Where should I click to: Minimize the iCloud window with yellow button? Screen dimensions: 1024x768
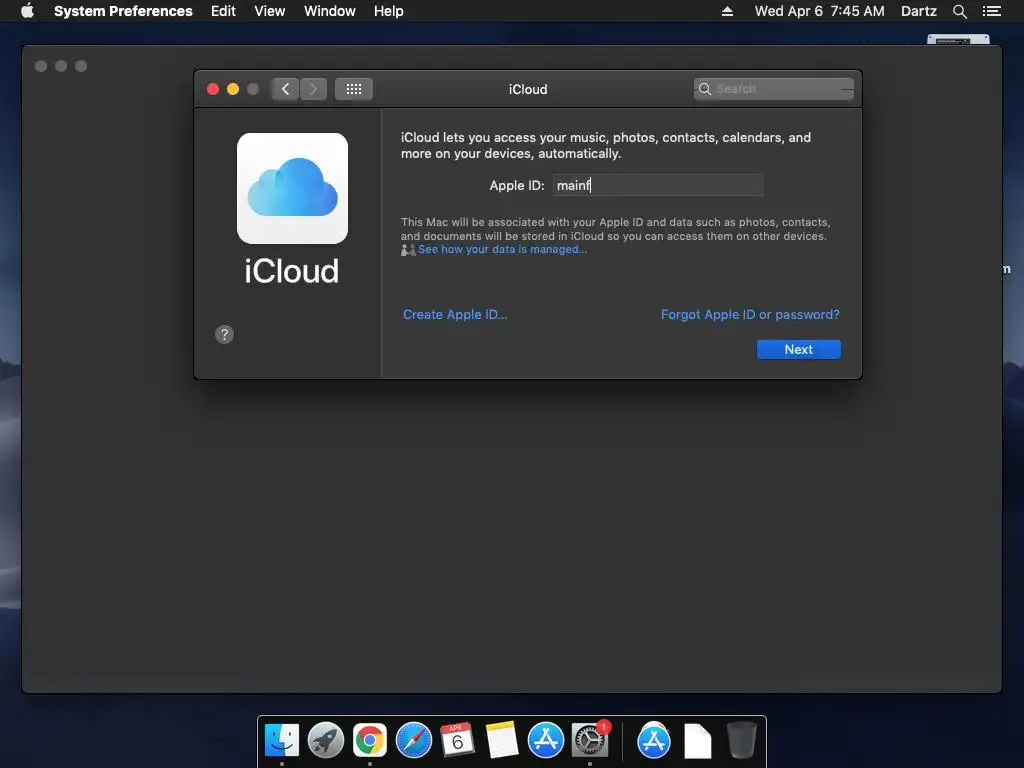coord(232,89)
